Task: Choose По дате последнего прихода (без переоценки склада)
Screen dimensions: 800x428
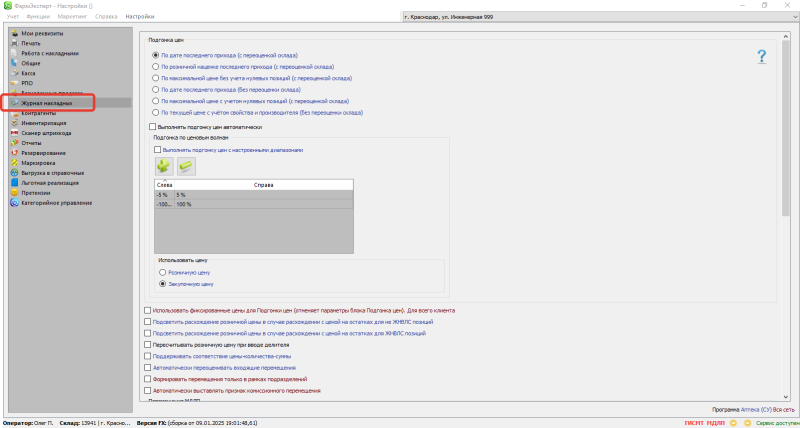Action: [x=155, y=89]
